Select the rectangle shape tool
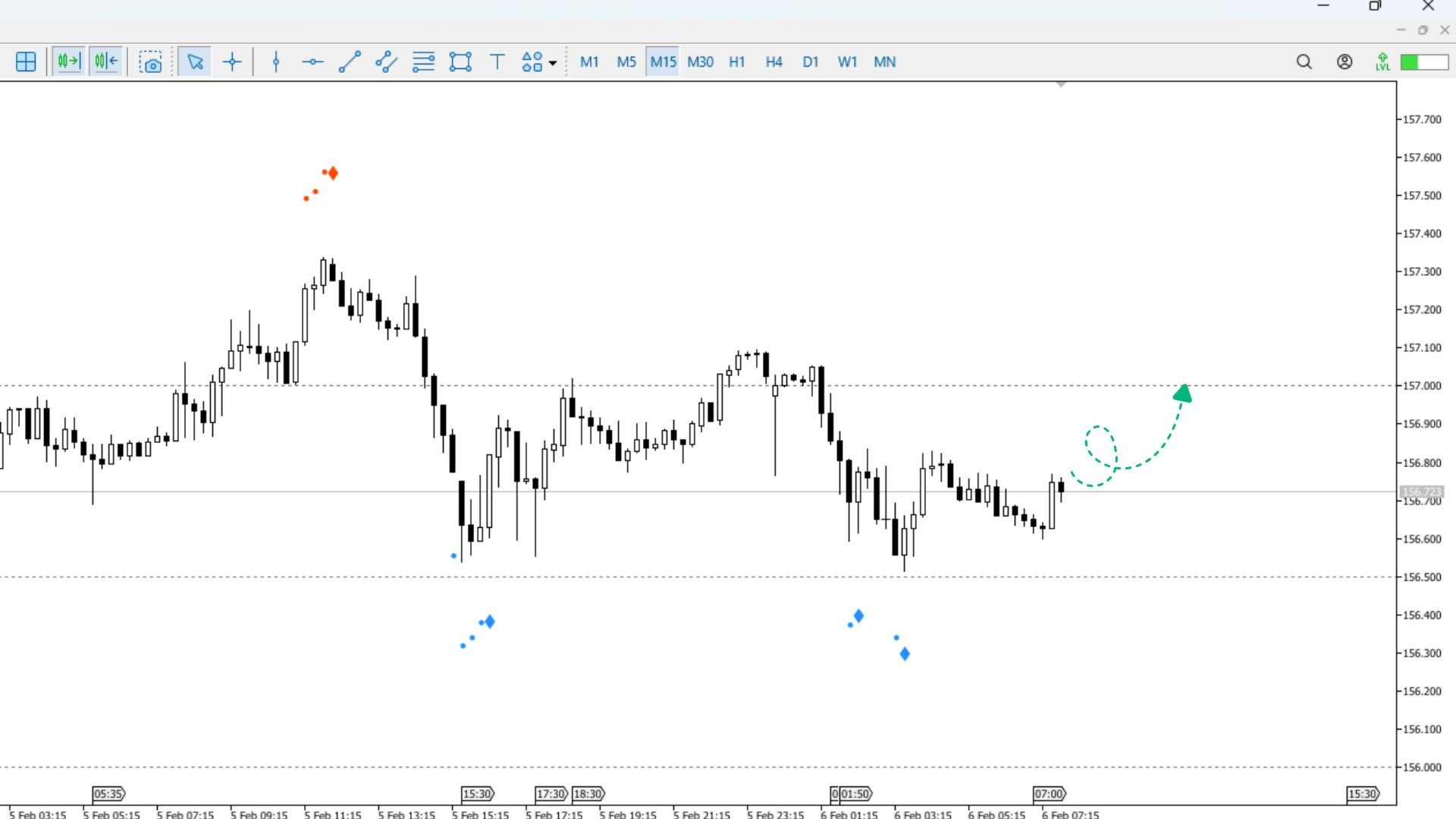This screenshot has width=1456, height=819. coord(460,62)
